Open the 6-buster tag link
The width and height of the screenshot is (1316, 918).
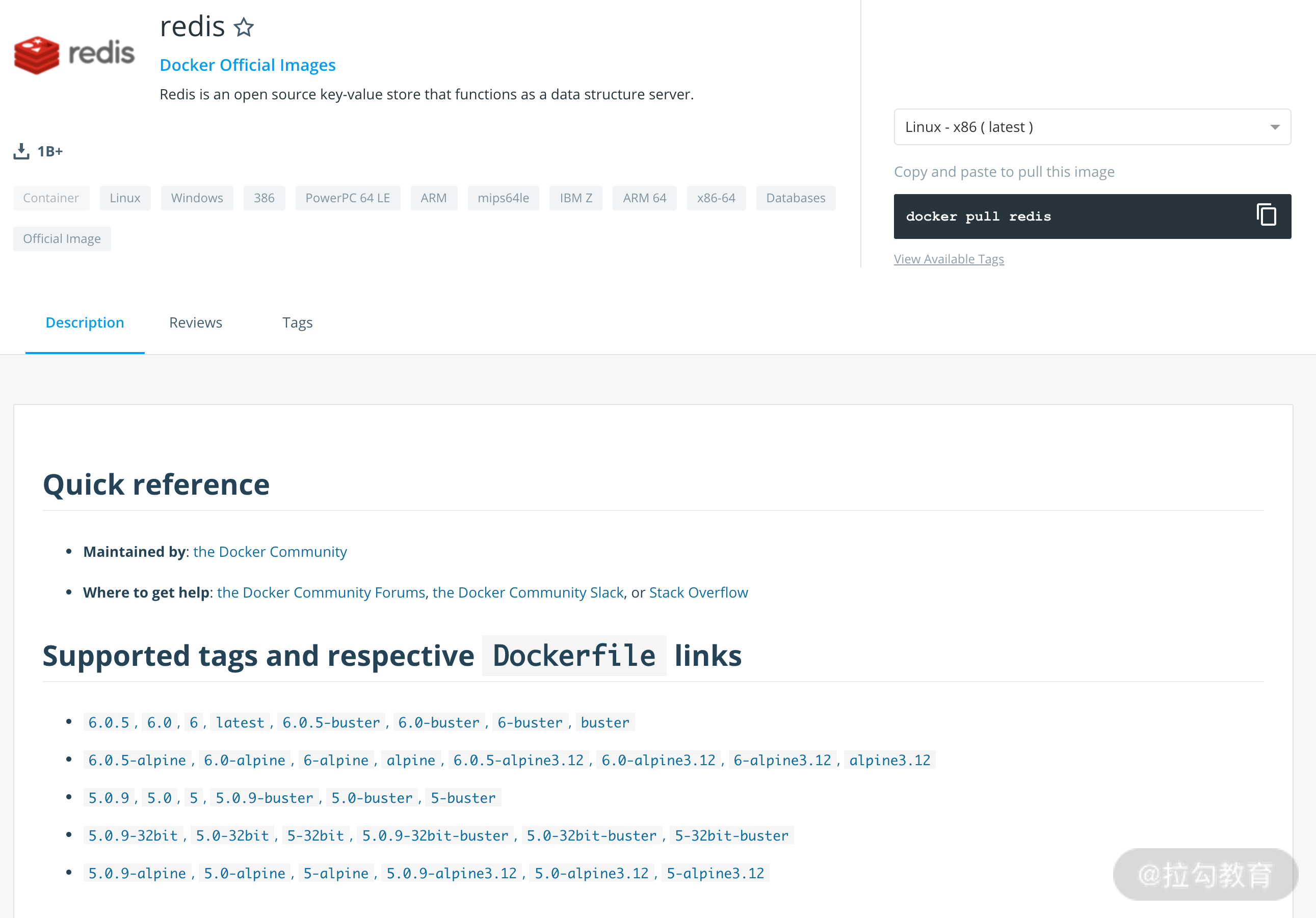click(530, 722)
